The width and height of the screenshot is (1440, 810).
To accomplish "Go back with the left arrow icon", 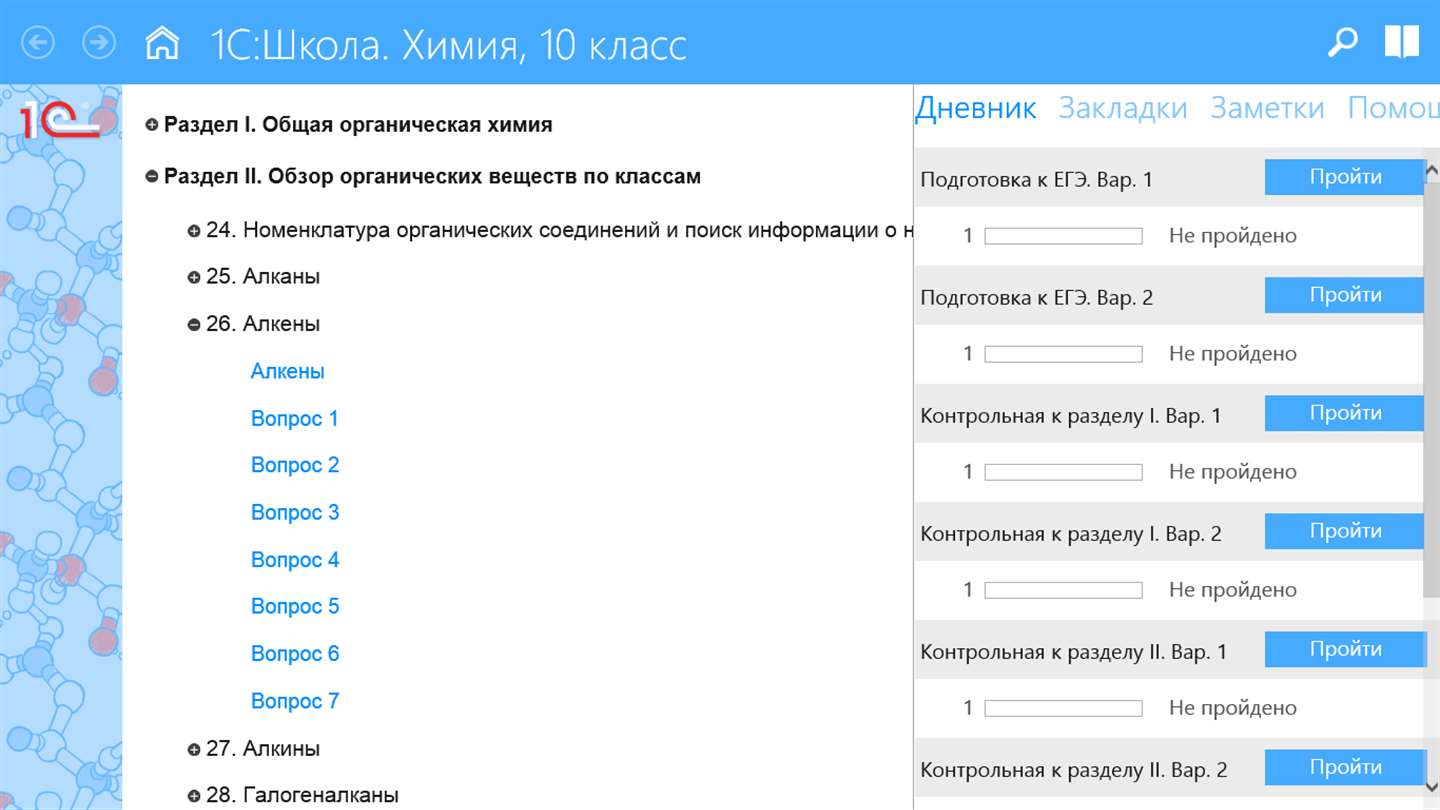I will pos(38,42).
